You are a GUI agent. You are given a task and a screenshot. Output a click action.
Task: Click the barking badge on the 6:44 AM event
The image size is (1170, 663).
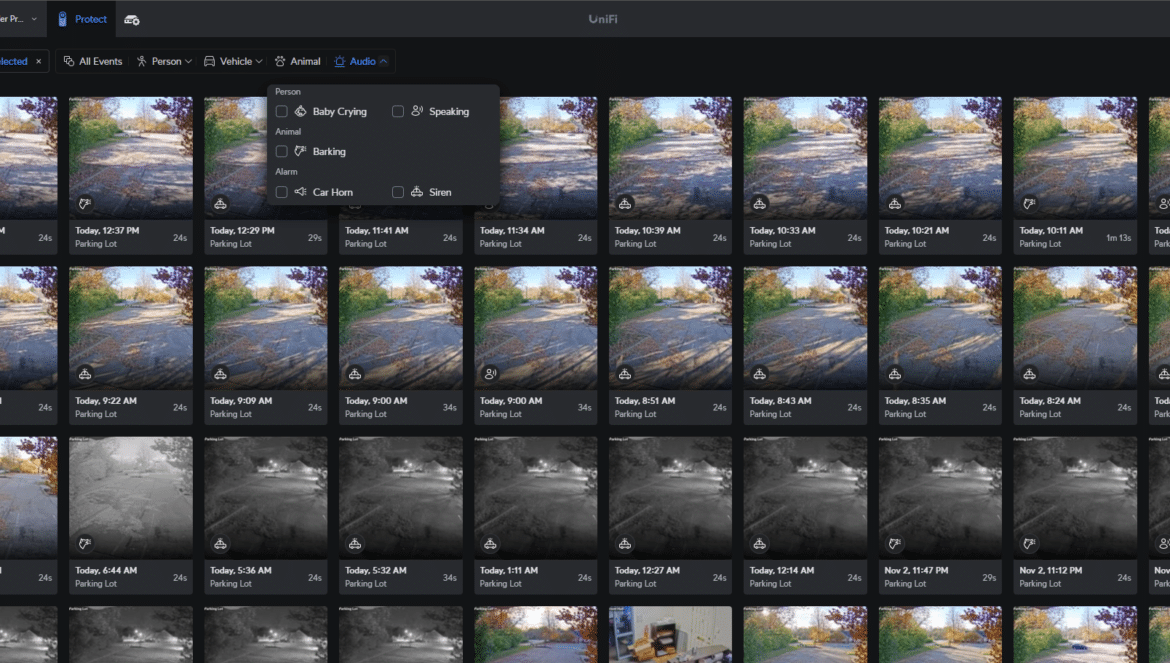pos(85,544)
